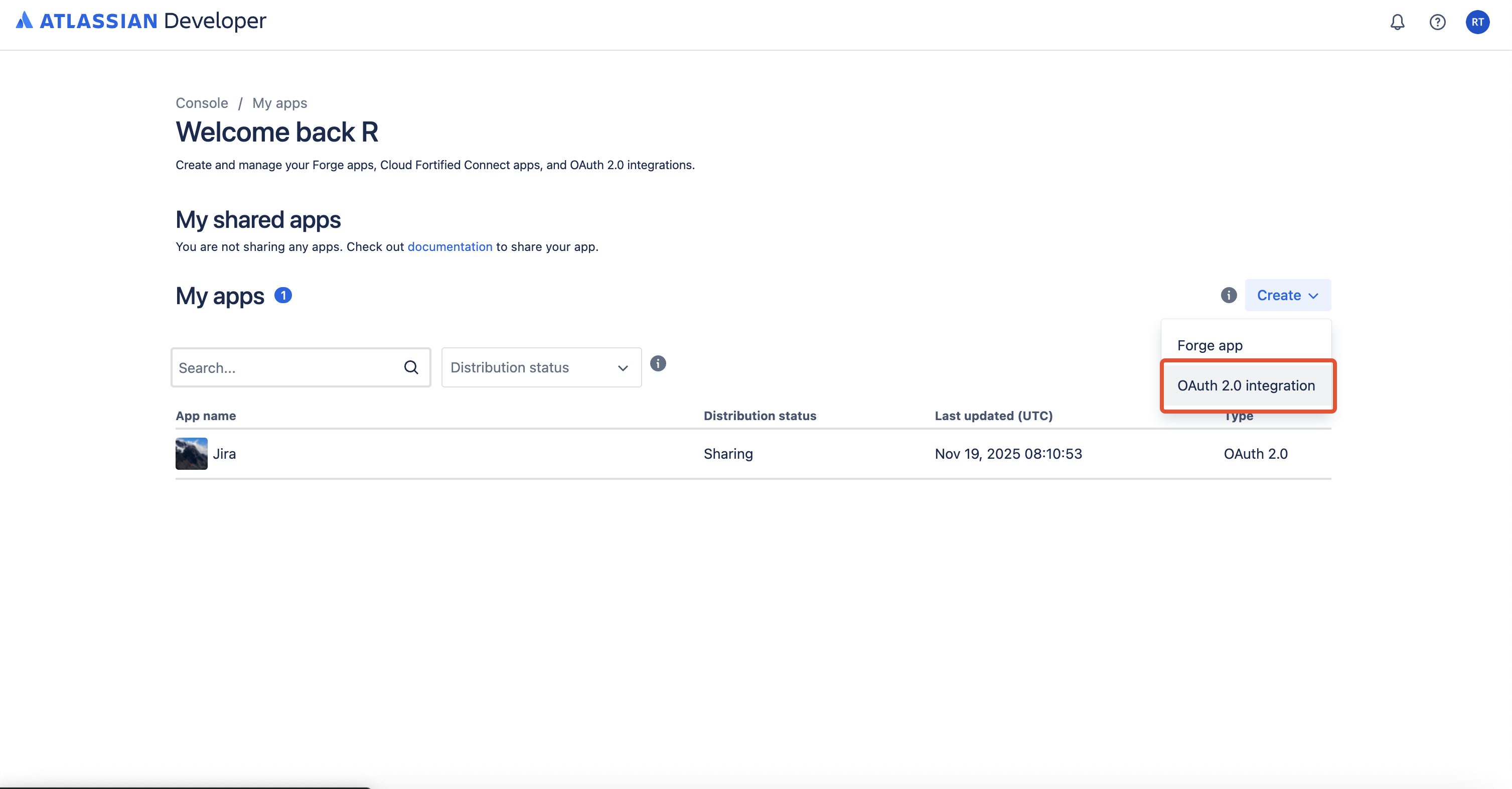Screen dimensions: 1512x789
Task: Click the My apps count badge
Action: click(283, 295)
